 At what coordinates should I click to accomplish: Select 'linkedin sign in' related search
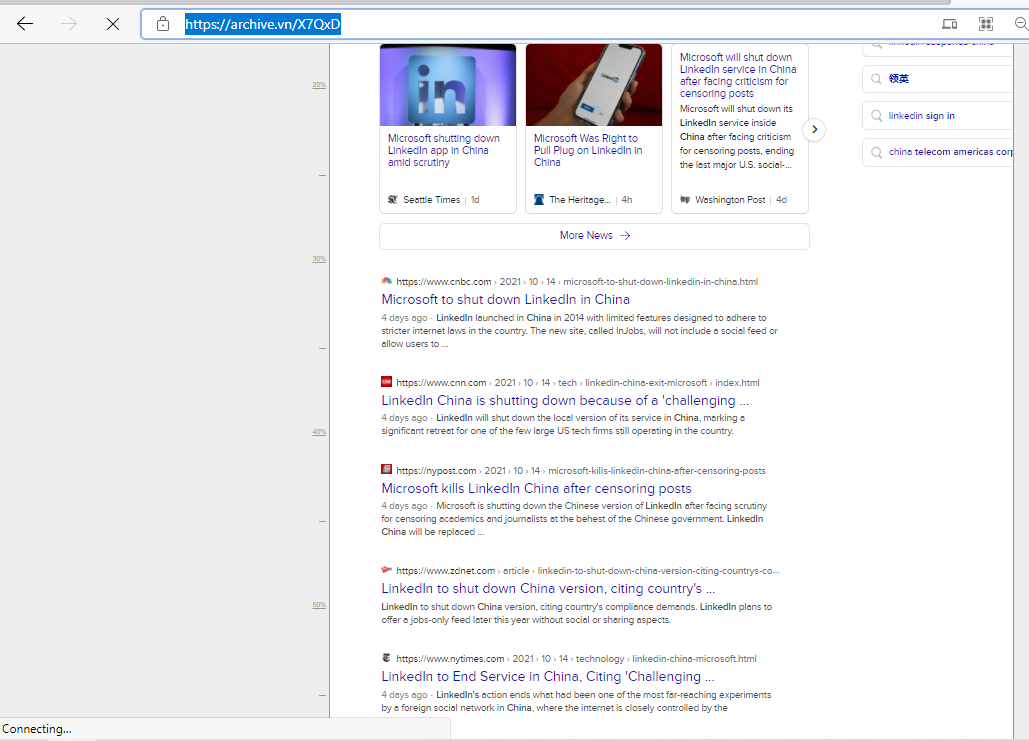(x=921, y=116)
